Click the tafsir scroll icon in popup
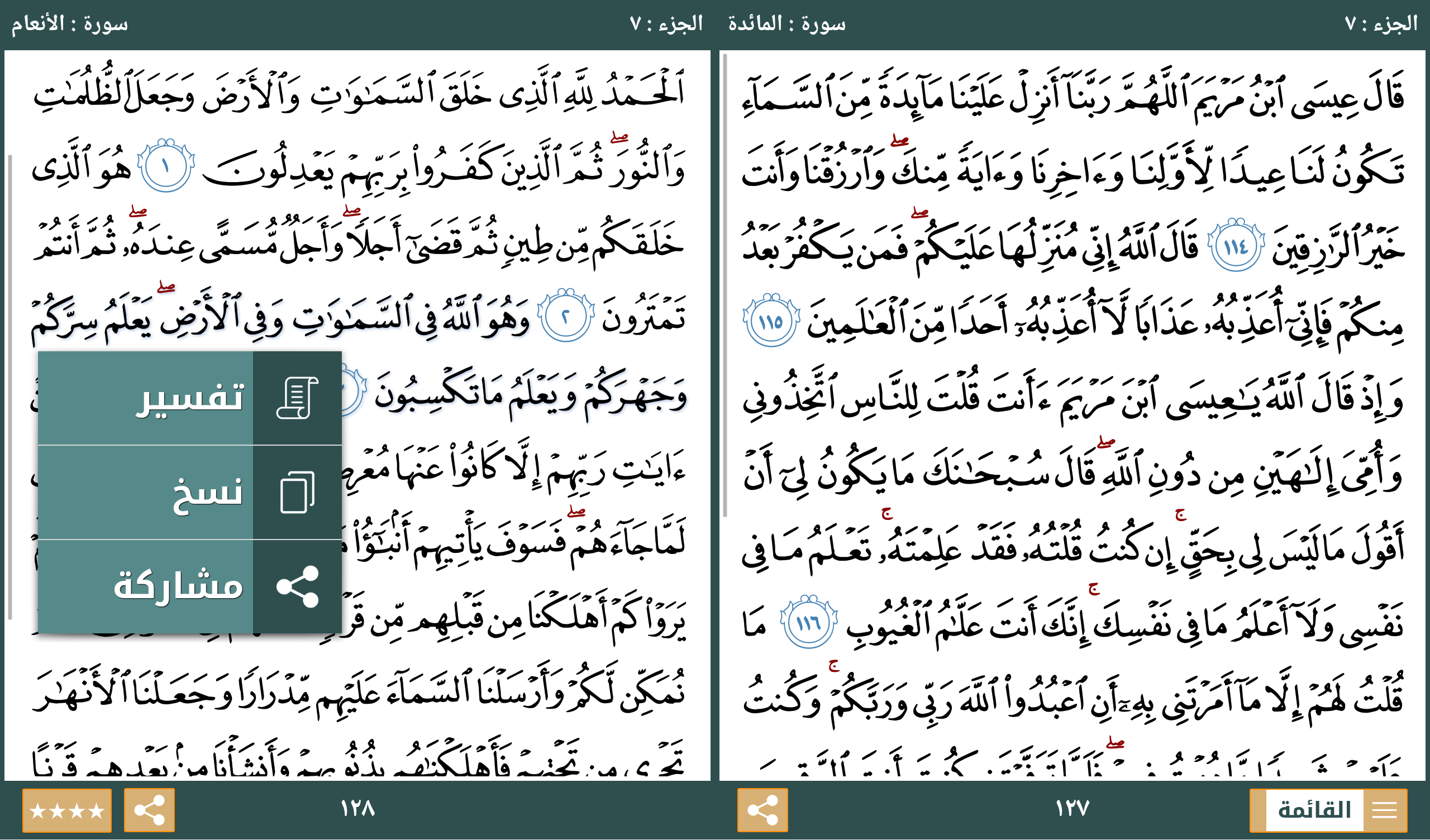The width and height of the screenshot is (1430, 840). (x=297, y=398)
